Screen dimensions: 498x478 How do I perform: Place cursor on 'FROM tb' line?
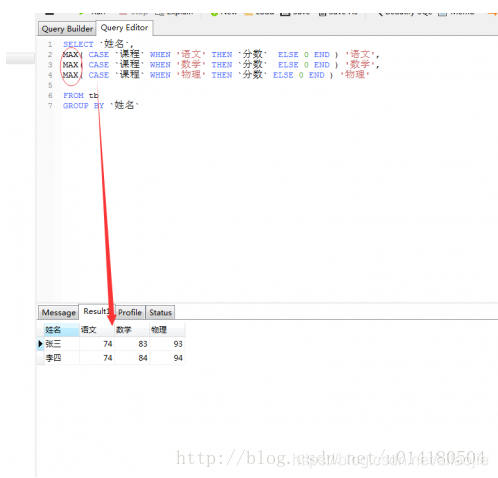coord(81,96)
